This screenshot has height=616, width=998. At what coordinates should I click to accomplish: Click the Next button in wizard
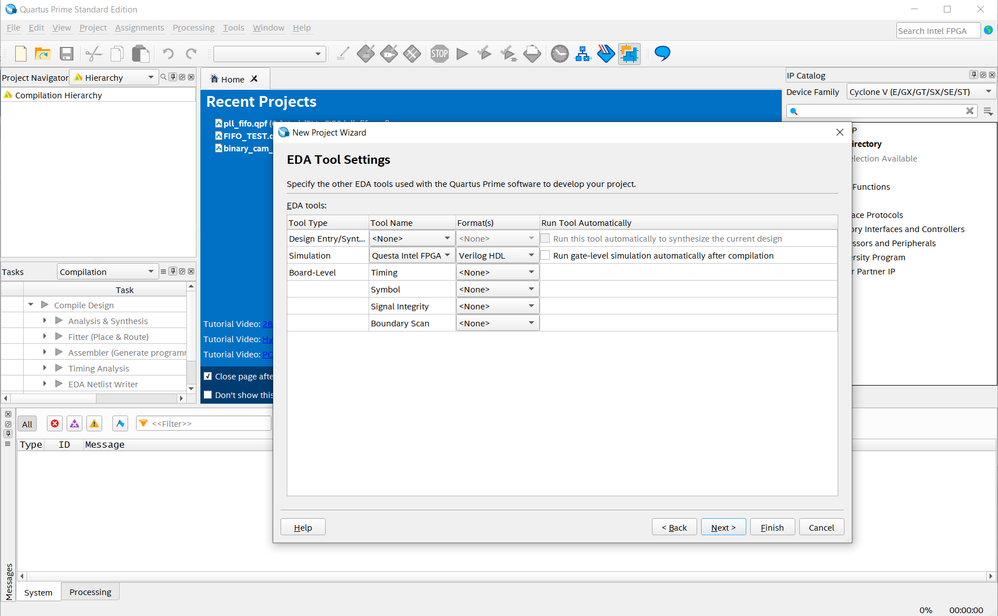pos(722,527)
